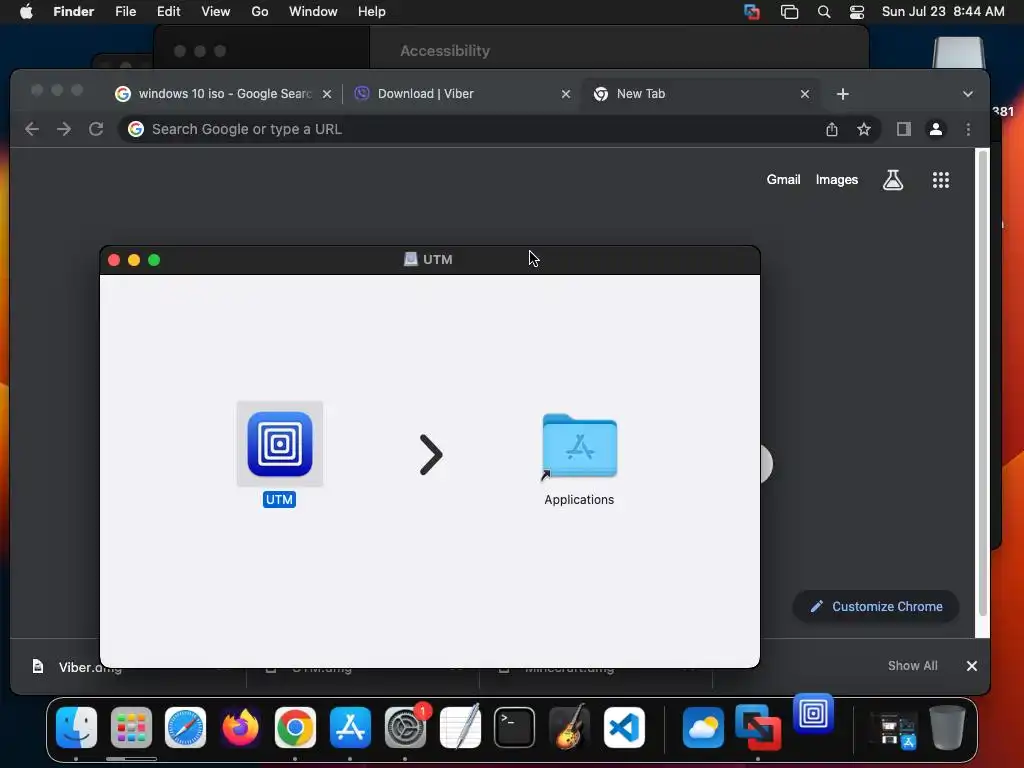
Task: Open Search Labs flask icon
Action: (x=893, y=180)
